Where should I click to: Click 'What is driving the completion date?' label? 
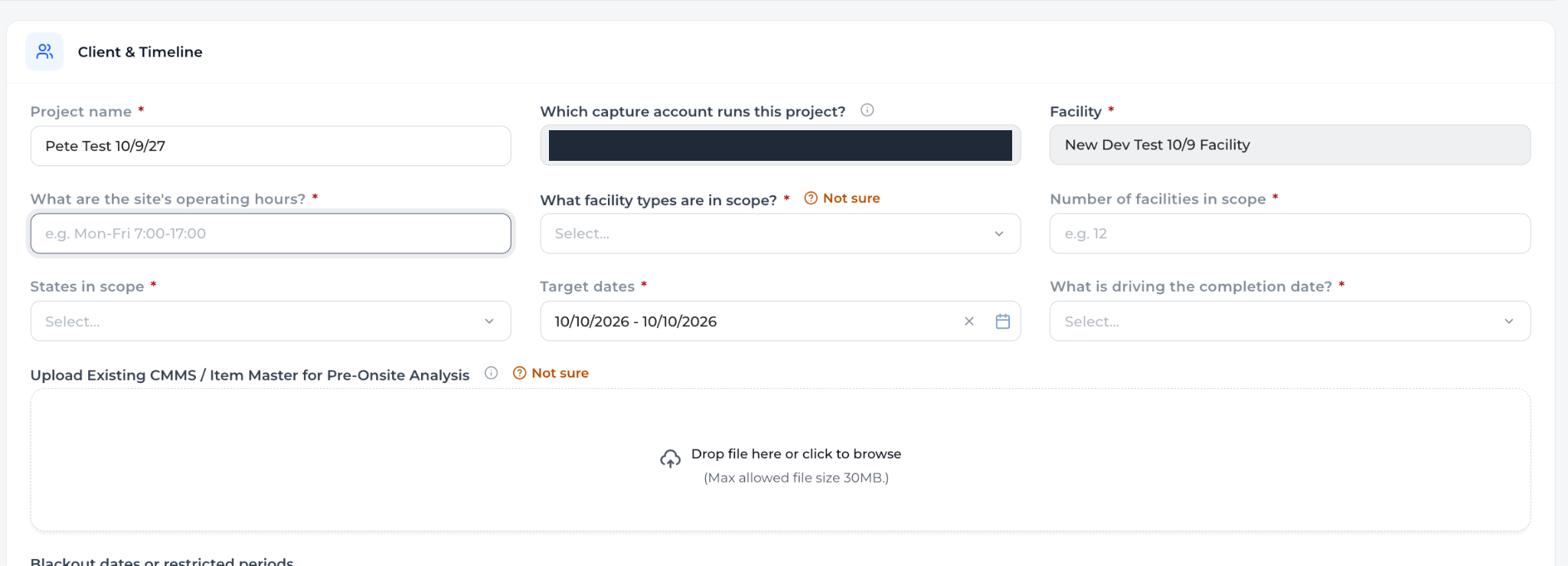tap(1191, 286)
